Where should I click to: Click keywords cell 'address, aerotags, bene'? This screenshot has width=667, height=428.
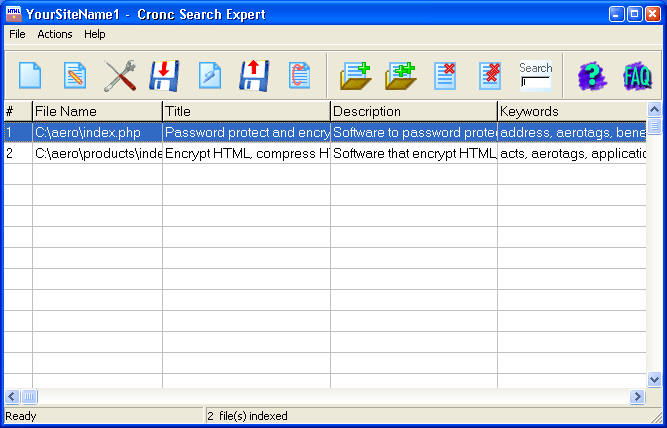point(572,132)
